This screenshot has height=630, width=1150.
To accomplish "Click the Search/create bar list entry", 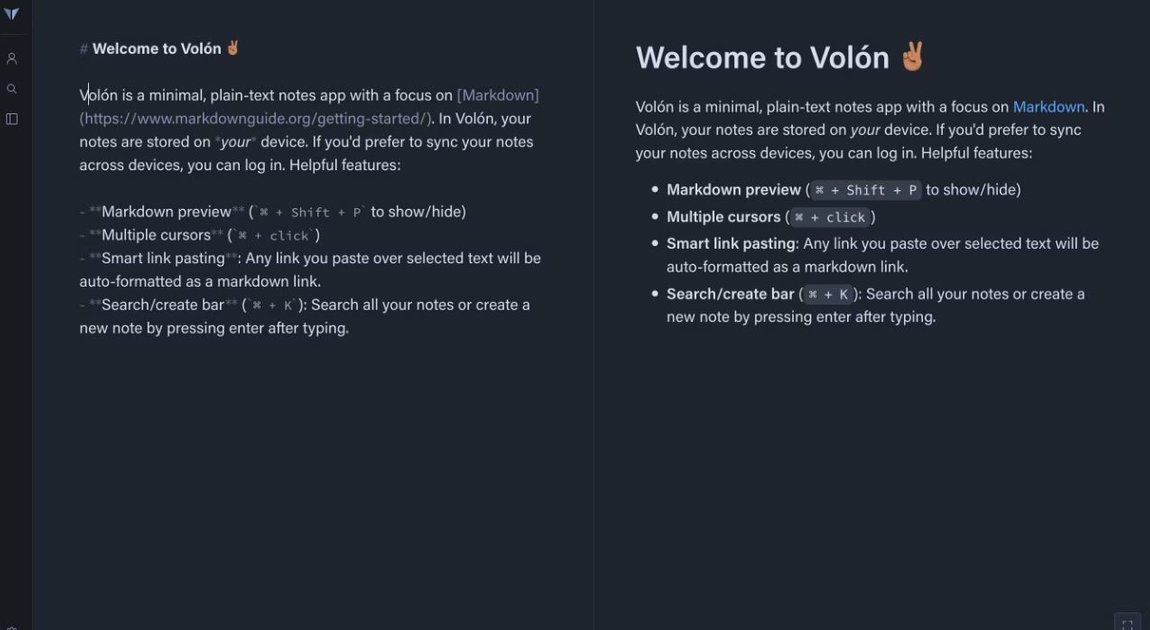I will point(729,293).
